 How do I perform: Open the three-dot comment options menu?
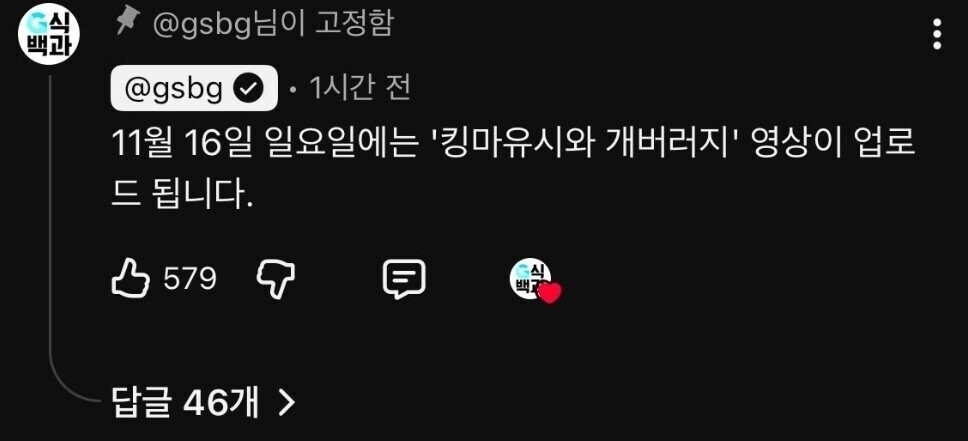click(937, 34)
